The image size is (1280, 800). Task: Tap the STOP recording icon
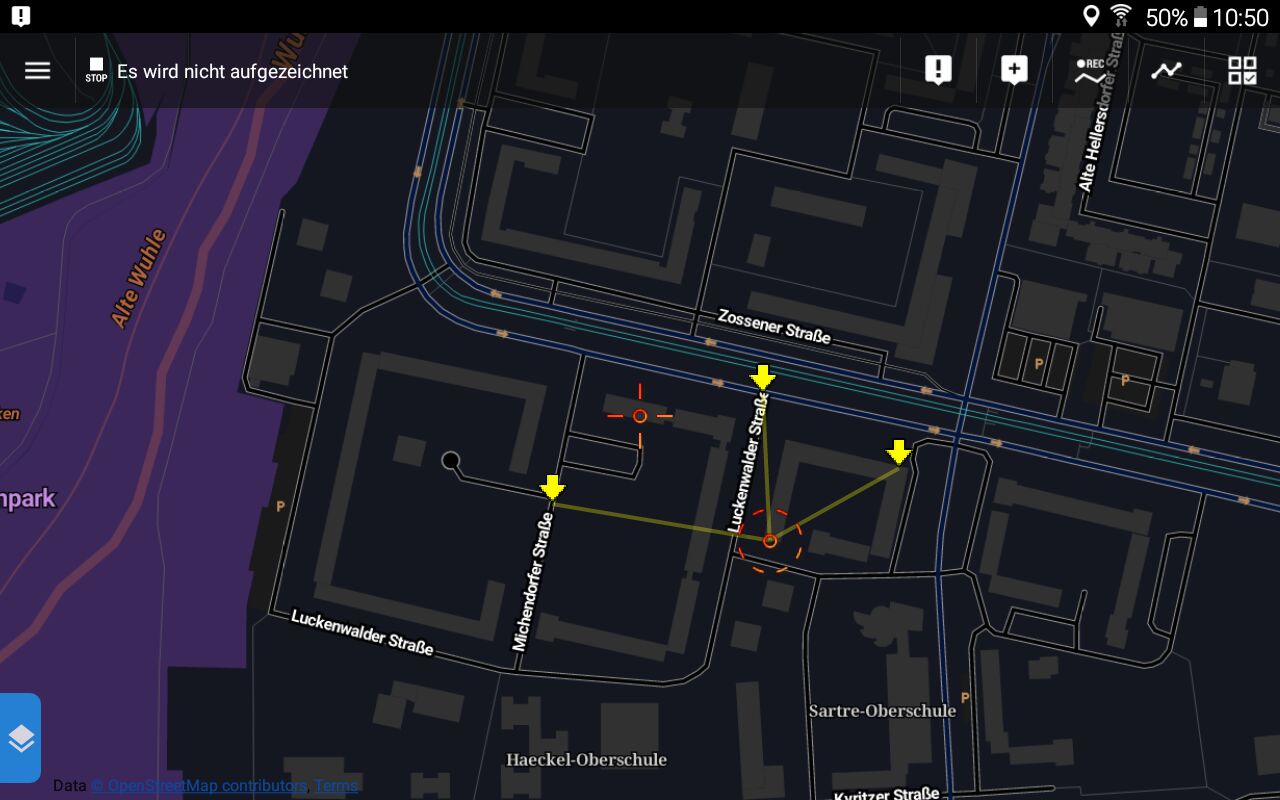click(96, 70)
